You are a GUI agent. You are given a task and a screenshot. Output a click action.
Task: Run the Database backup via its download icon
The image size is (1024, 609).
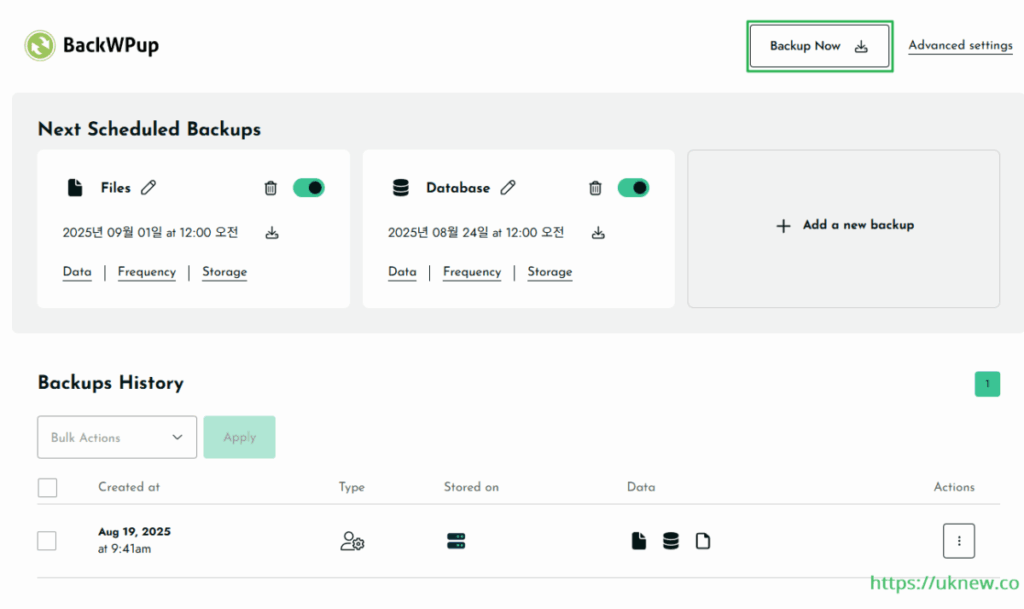click(x=598, y=233)
